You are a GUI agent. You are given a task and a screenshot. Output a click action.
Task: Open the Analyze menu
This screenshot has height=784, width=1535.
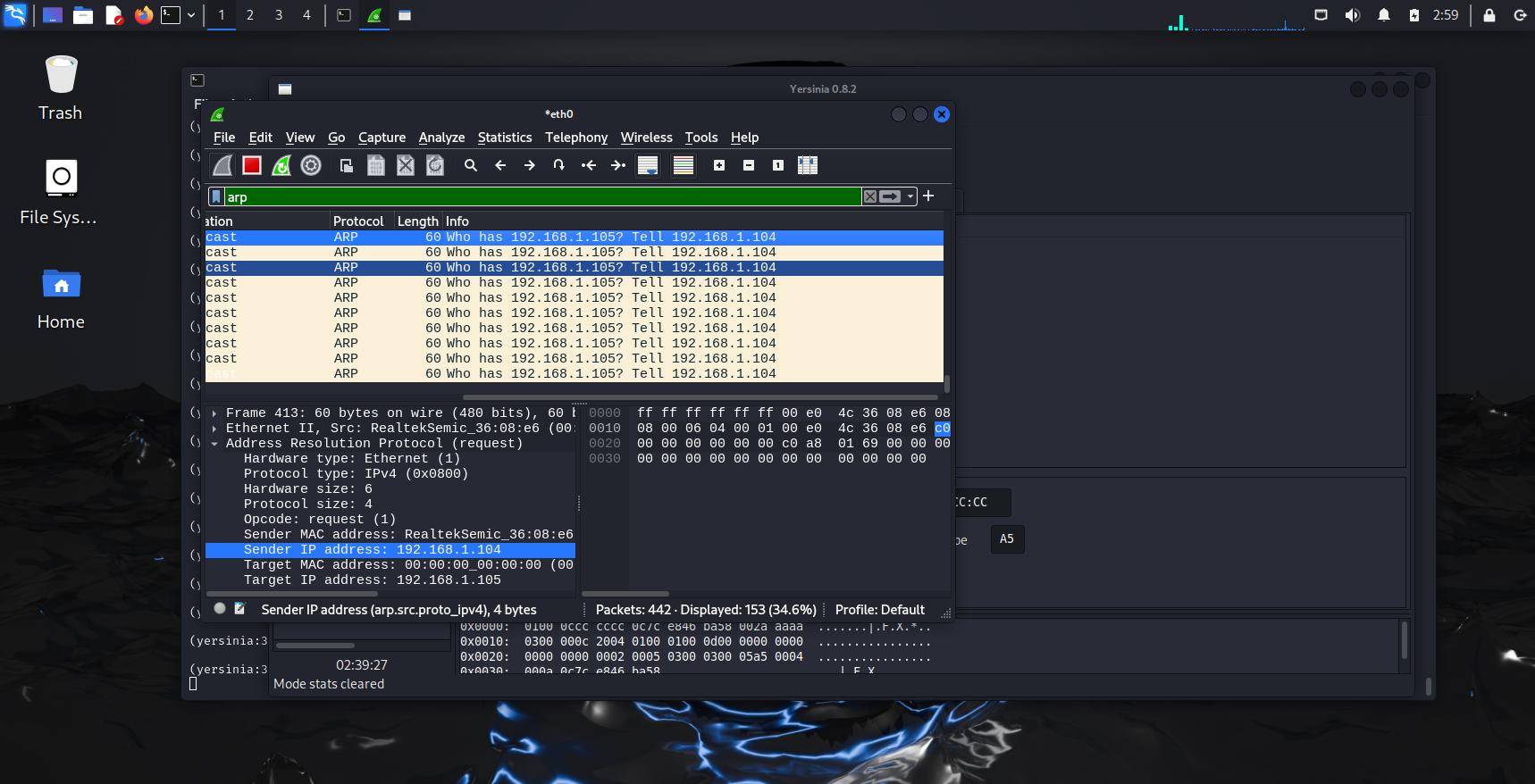coord(441,138)
